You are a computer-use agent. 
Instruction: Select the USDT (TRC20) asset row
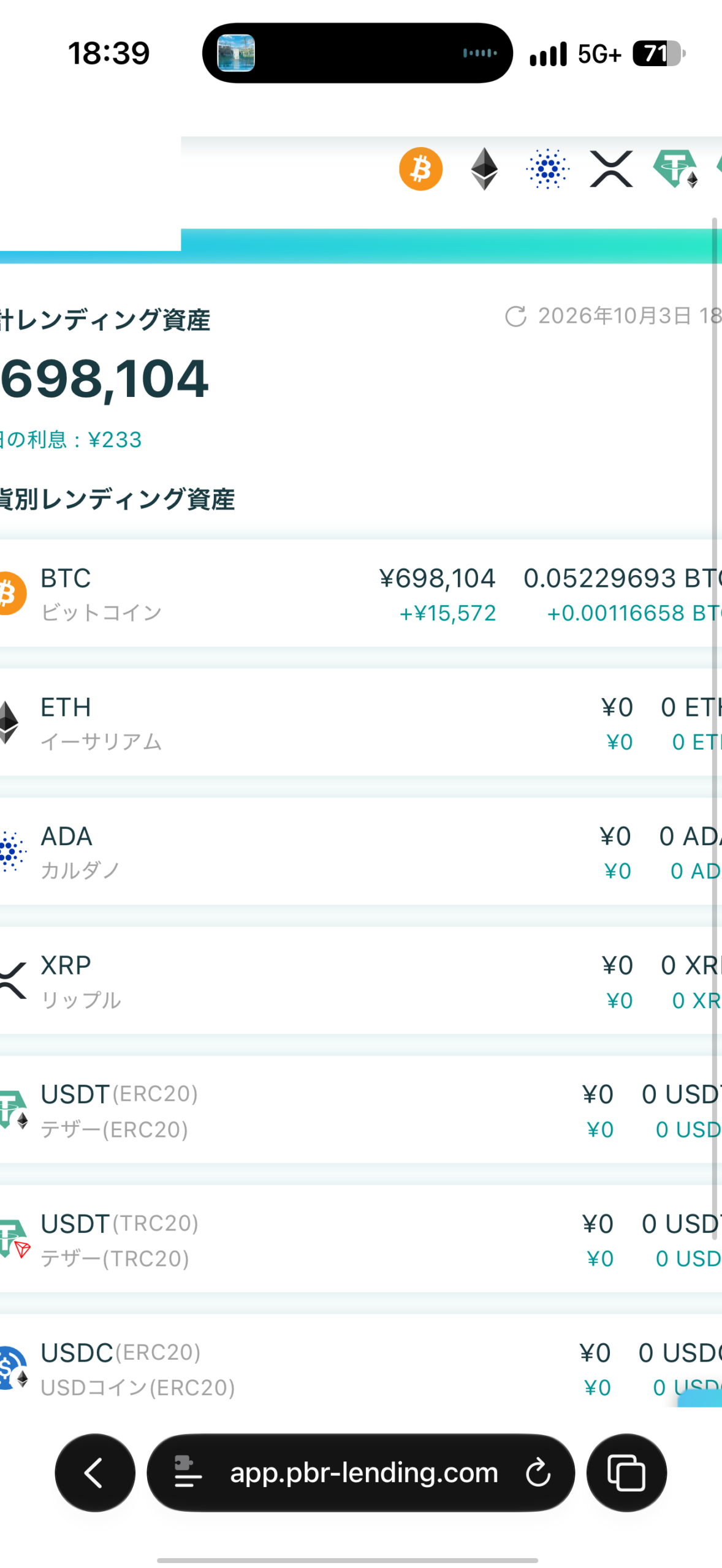click(361, 1239)
